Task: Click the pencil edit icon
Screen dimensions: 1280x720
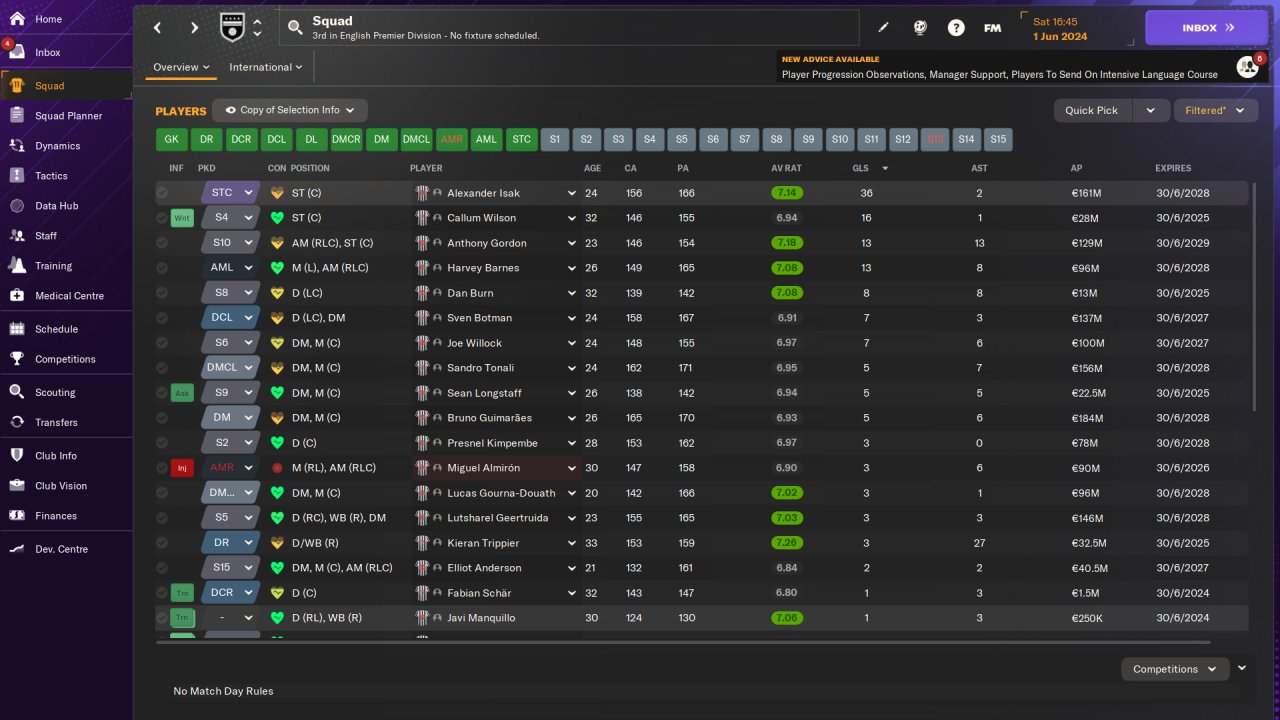Action: (x=883, y=28)
